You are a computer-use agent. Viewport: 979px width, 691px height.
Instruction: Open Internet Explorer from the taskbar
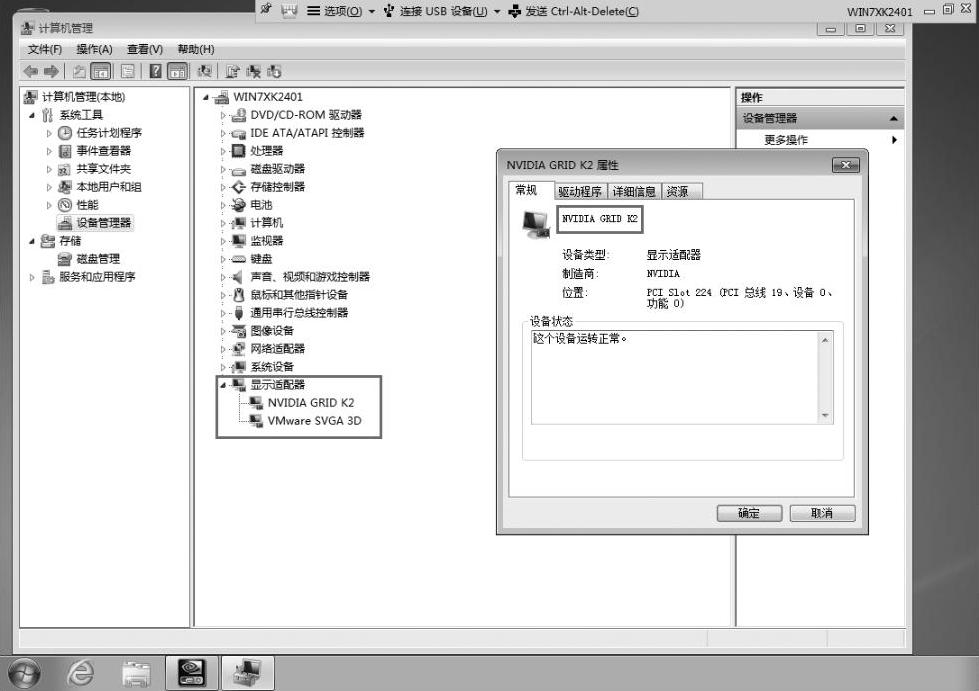[81, 674]
